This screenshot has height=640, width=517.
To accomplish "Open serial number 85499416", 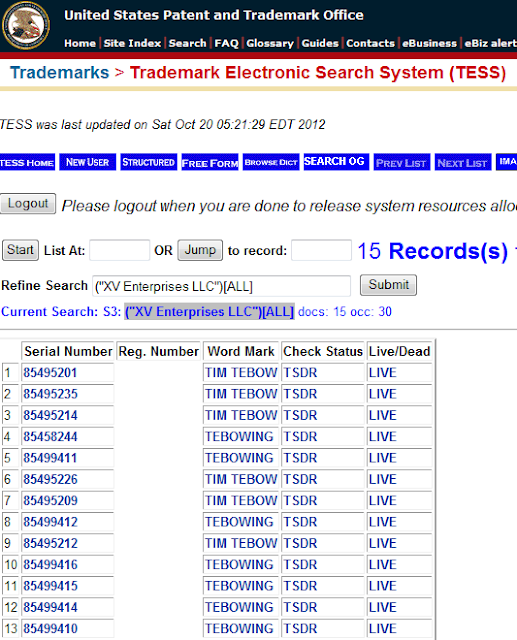I will click(x=50, y=564).
